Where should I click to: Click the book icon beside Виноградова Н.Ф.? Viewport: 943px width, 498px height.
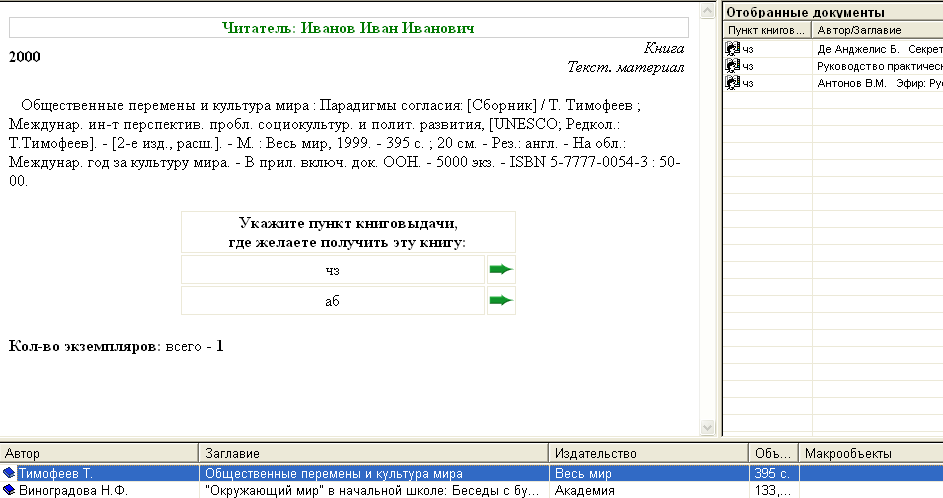point(9,490)
